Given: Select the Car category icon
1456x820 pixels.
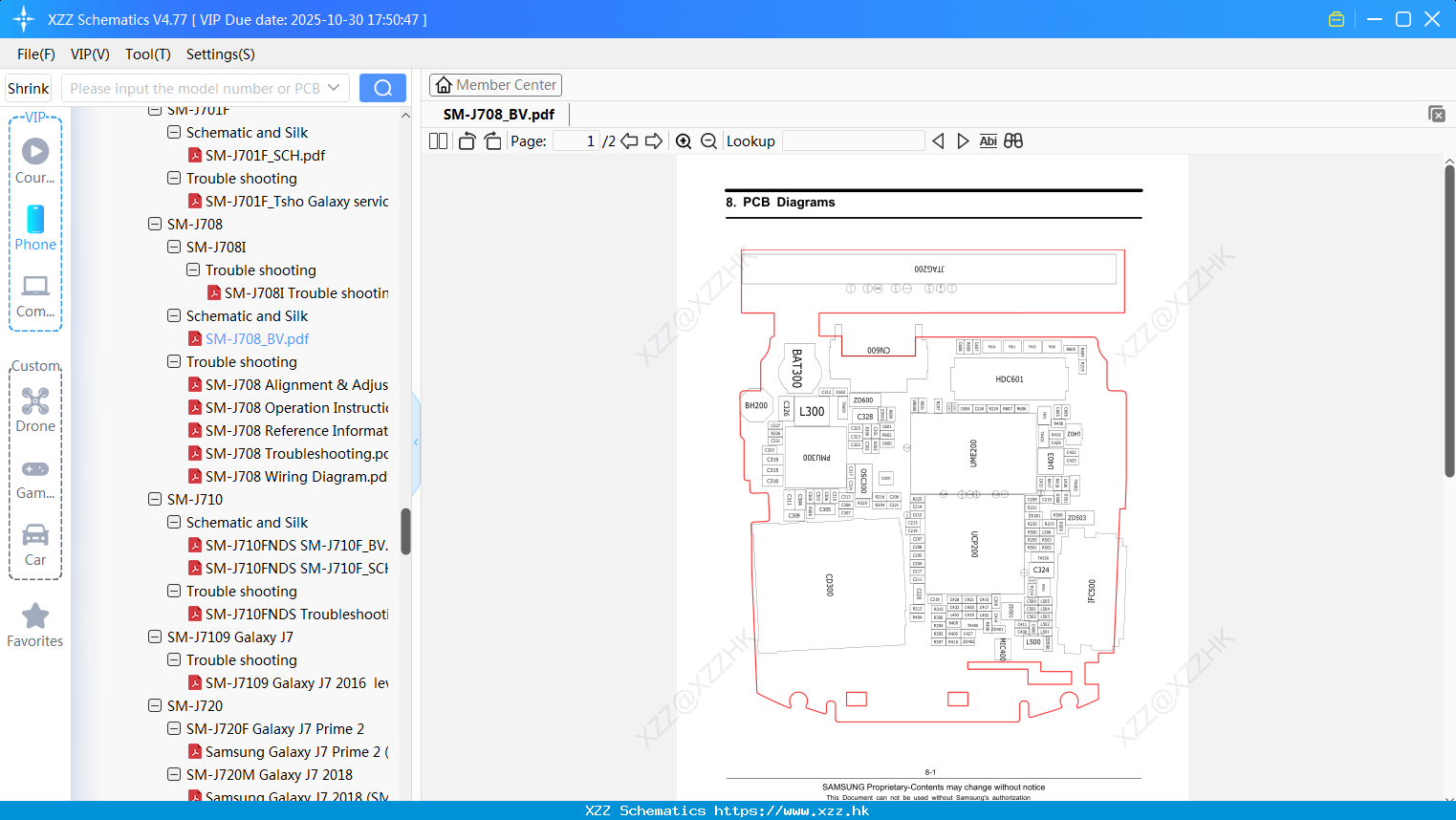Looking at the screenshot, I should (x=35, y=545).
